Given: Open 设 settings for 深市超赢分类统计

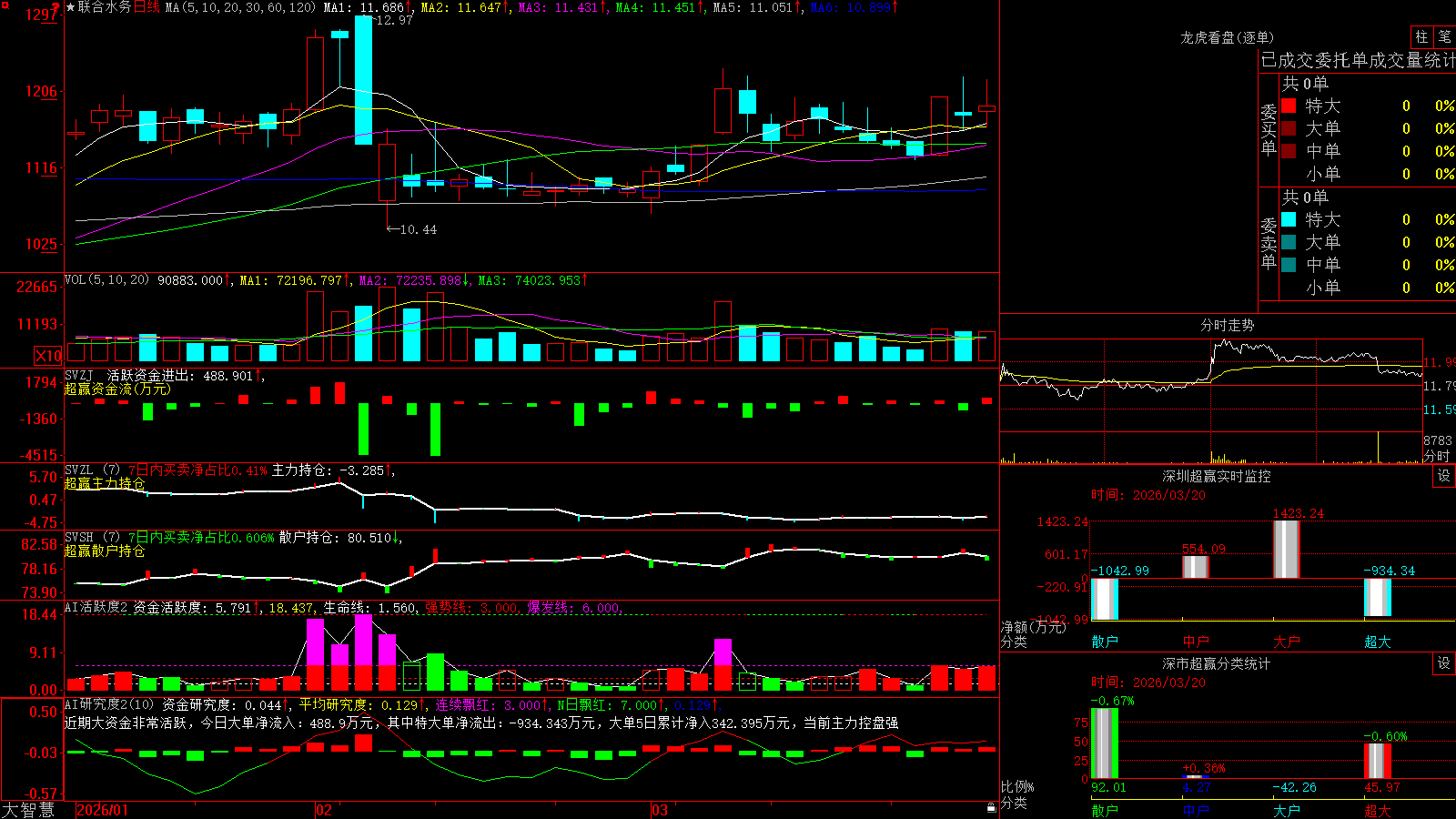Looking at the screenshot, I should click(x=1444, y=663).
